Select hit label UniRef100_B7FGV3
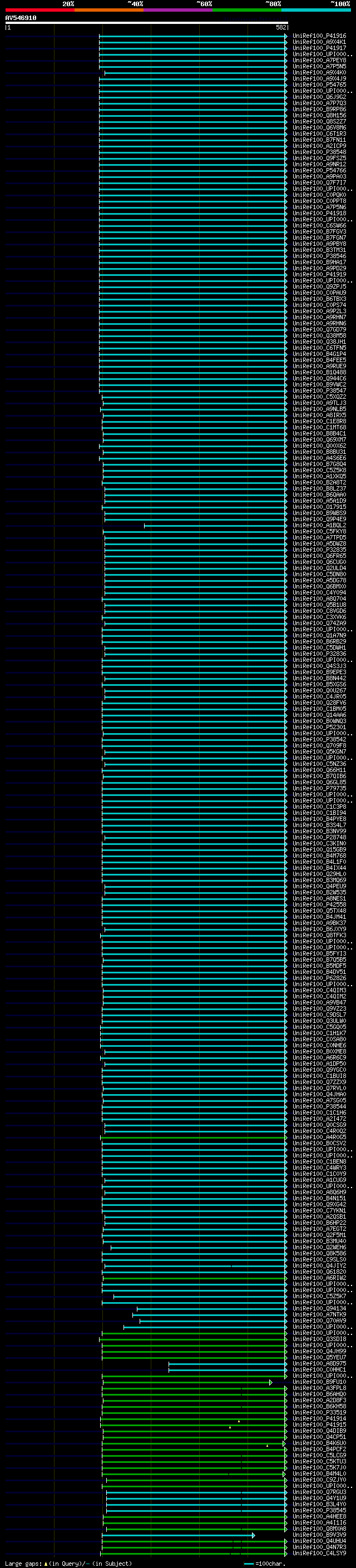 coord(319,231)
